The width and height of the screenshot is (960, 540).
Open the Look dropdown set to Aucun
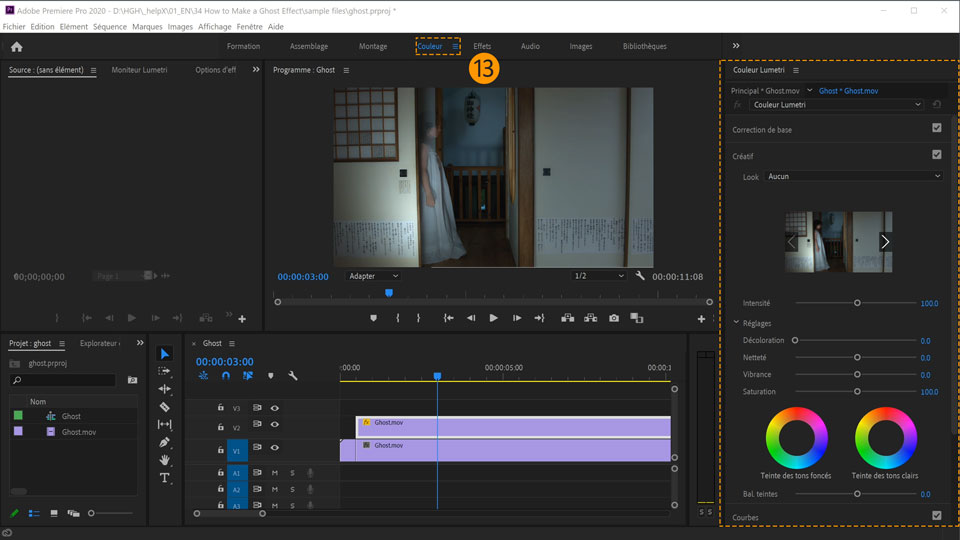click(853, 176)
